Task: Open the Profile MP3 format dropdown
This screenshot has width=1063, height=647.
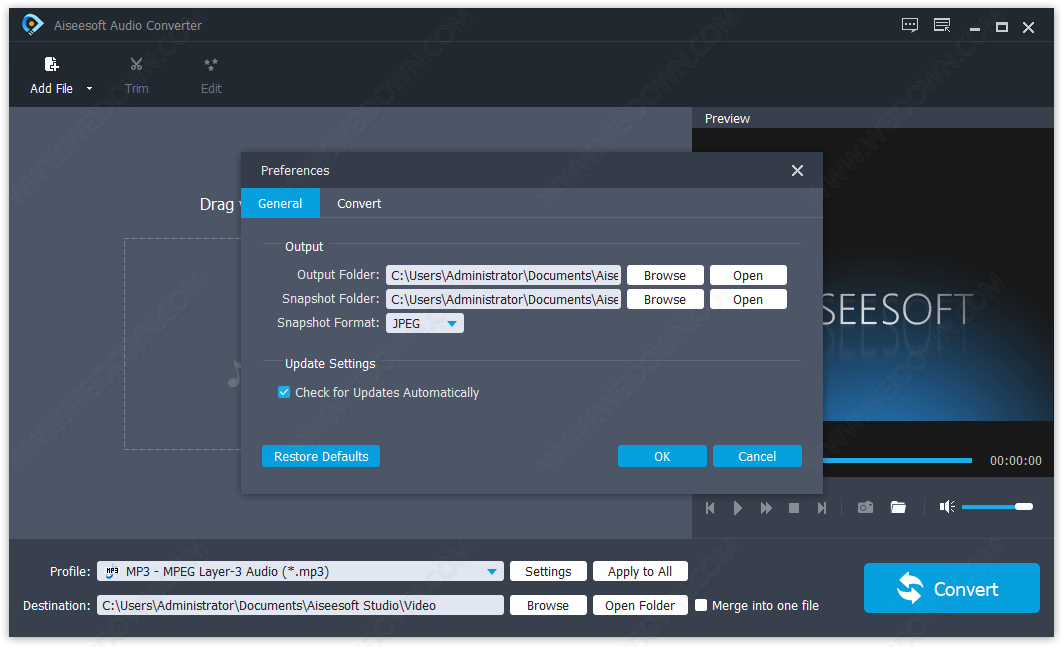Action: 300,572
